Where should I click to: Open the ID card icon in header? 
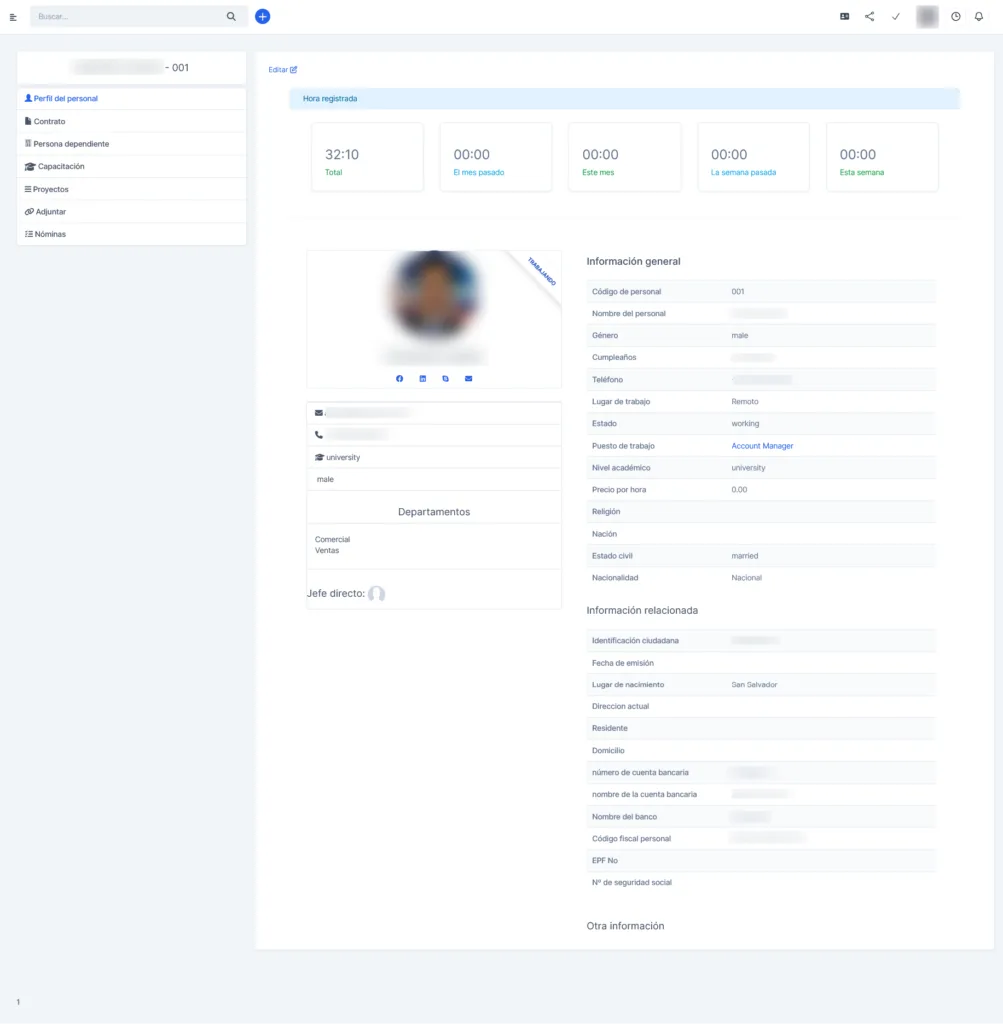(844, 17)
